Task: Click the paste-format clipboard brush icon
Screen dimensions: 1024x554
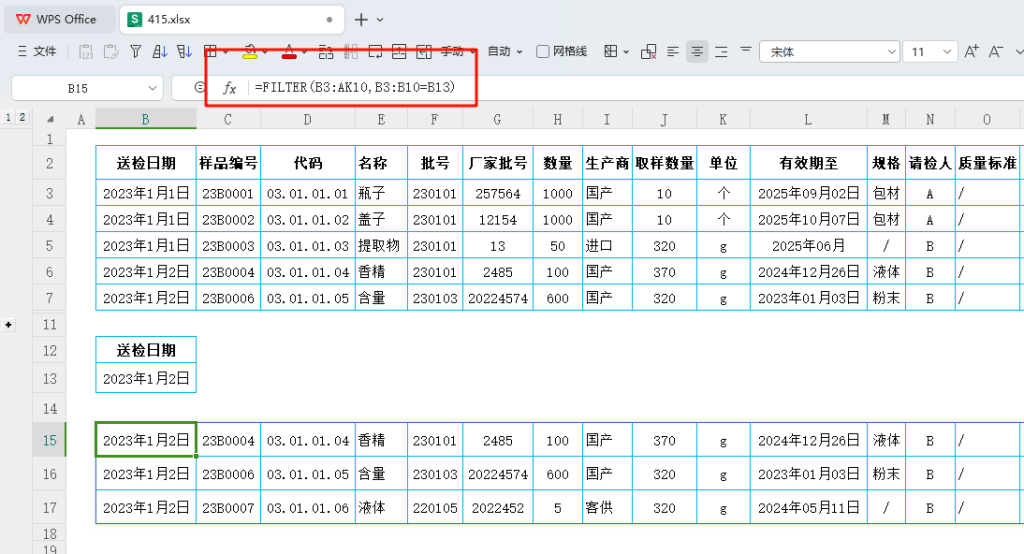Action: click(111, 52)
